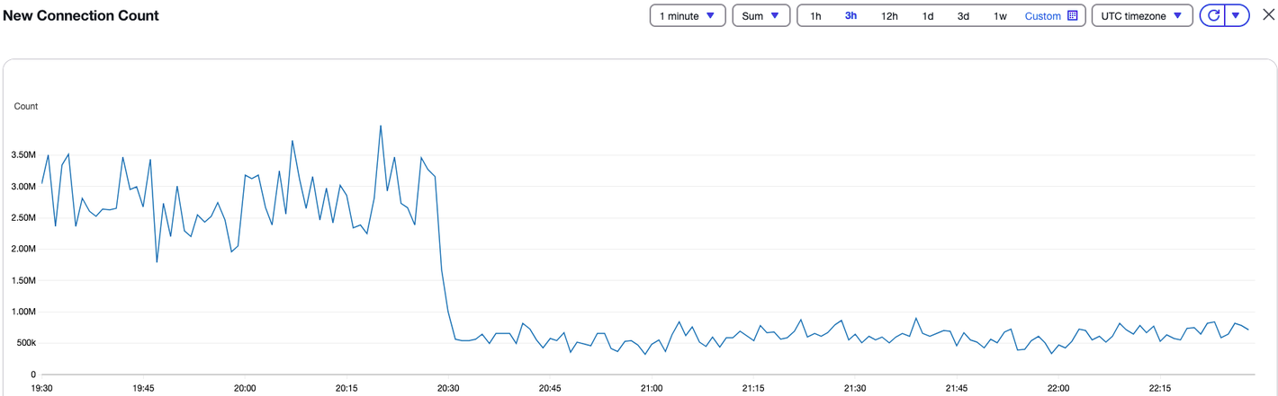Click the Count axis label
The image size is (1278, 396).
tap(26, 106)
